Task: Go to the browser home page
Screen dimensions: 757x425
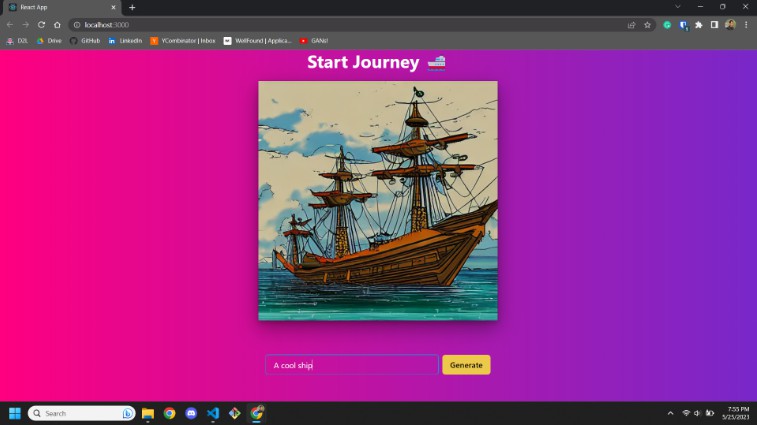Action: coord(57,24)
